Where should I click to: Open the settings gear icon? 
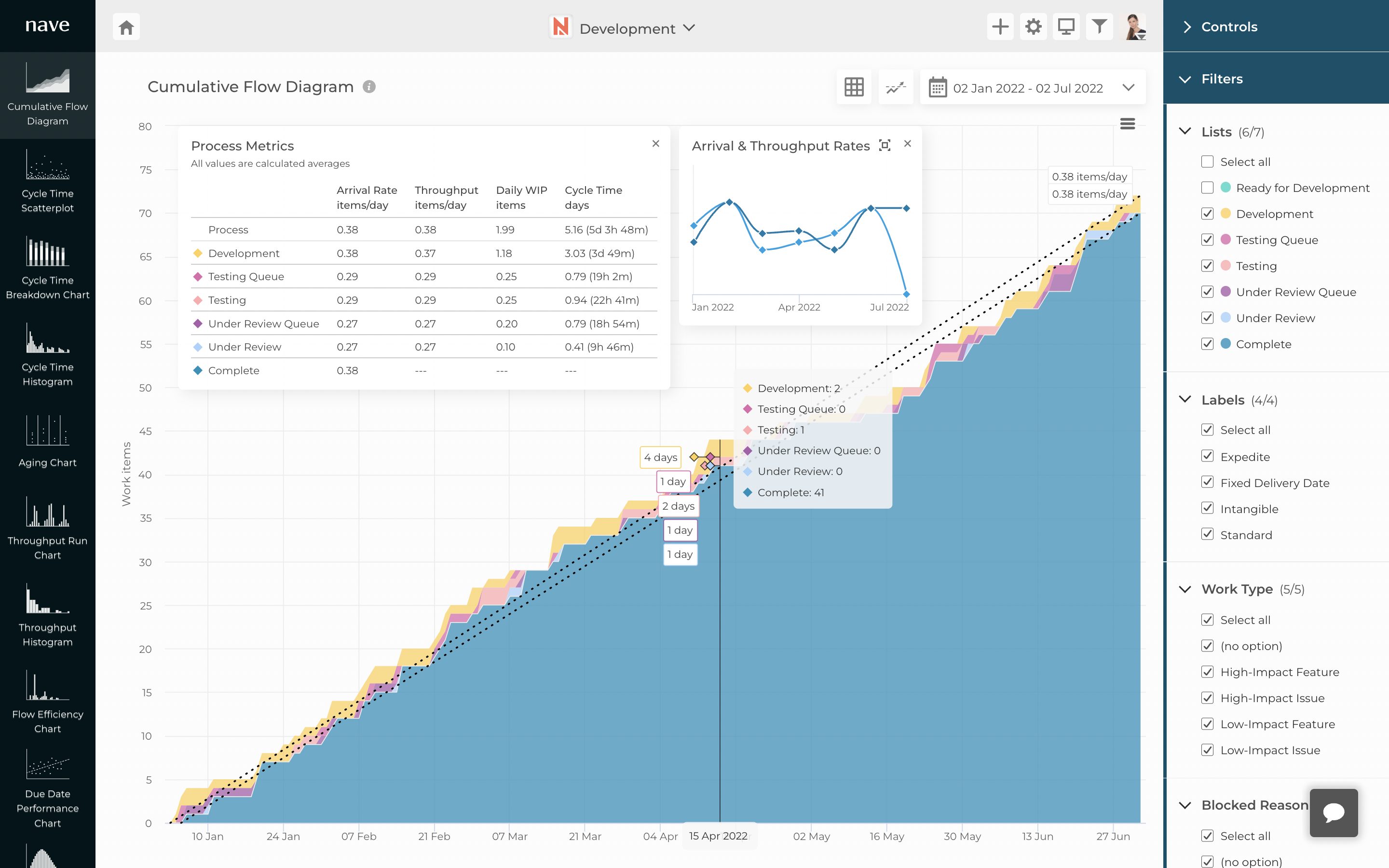[x=1033, y=27]
